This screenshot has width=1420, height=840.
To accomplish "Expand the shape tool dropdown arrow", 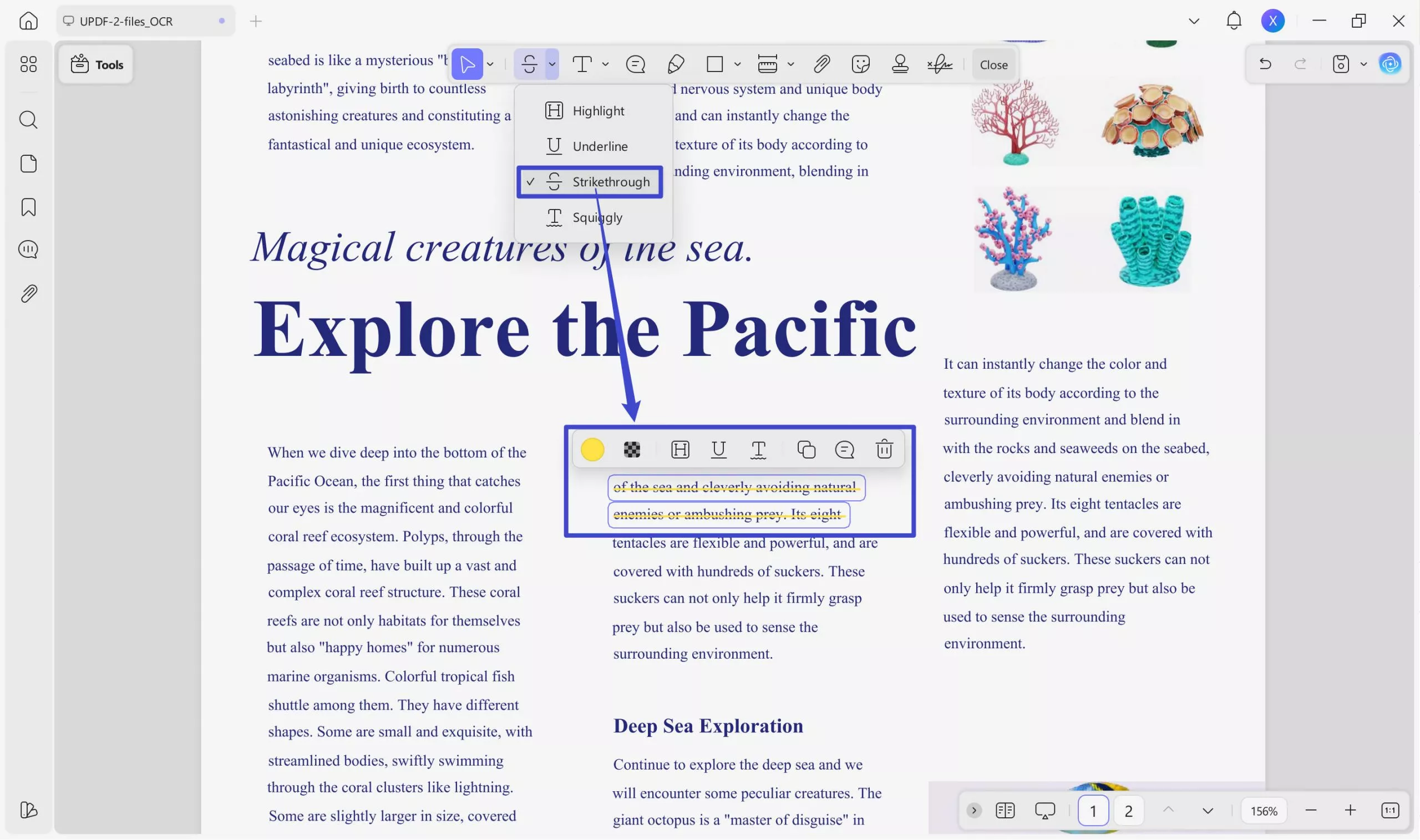I will (737, 64).
